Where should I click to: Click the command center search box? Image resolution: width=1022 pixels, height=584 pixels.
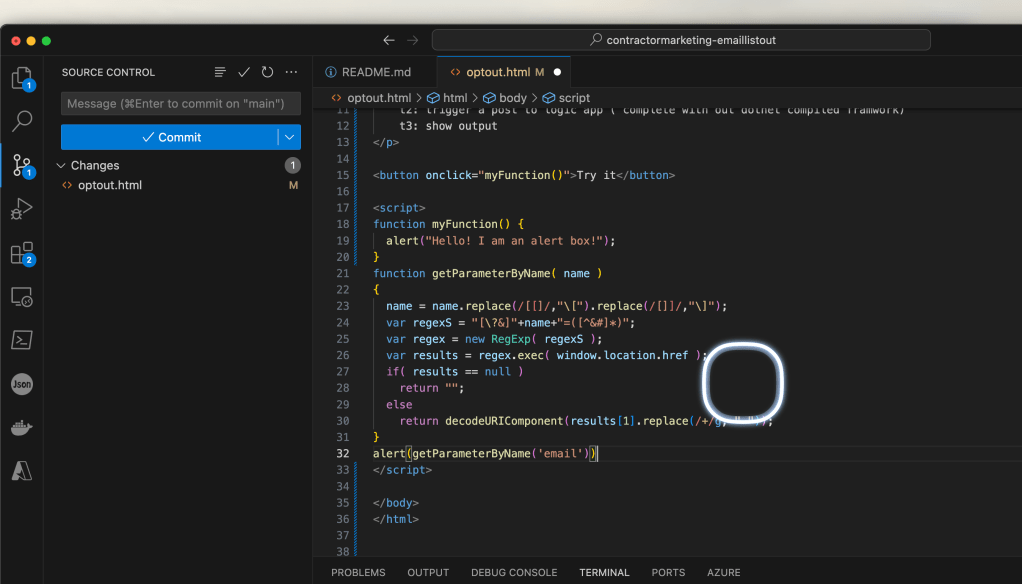[681, 40]
